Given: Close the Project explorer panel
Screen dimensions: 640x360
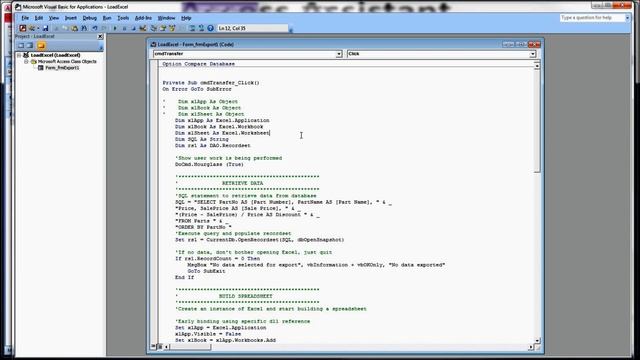Looking at the screenshot, I should (100, 36).
